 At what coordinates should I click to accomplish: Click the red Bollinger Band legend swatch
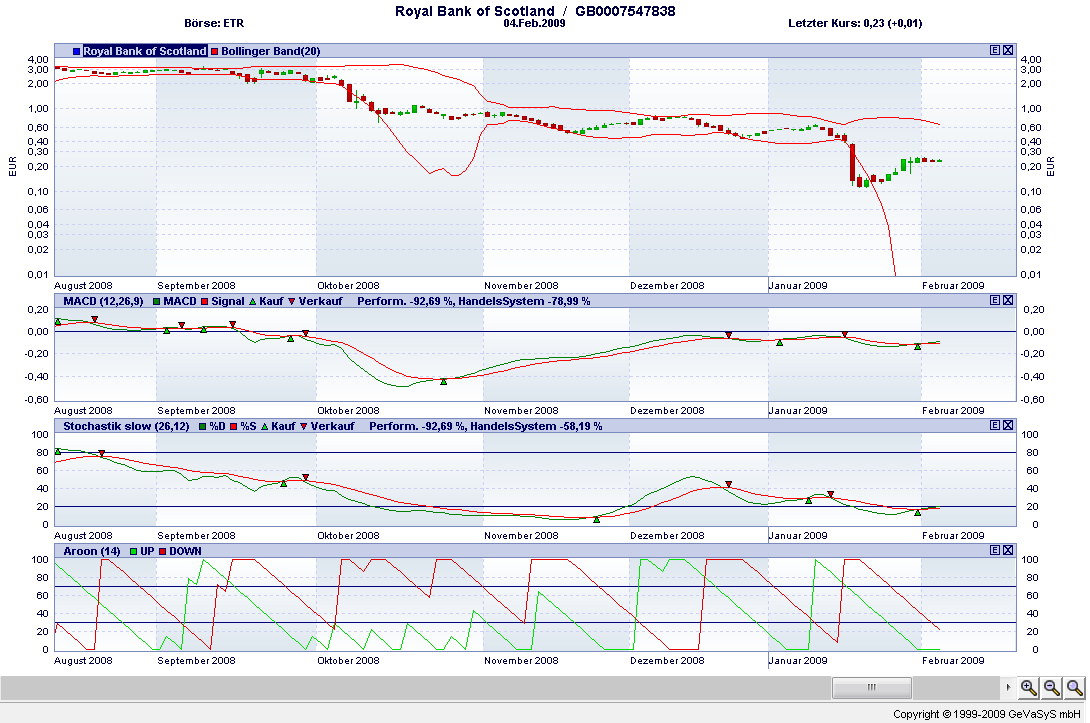215,51
